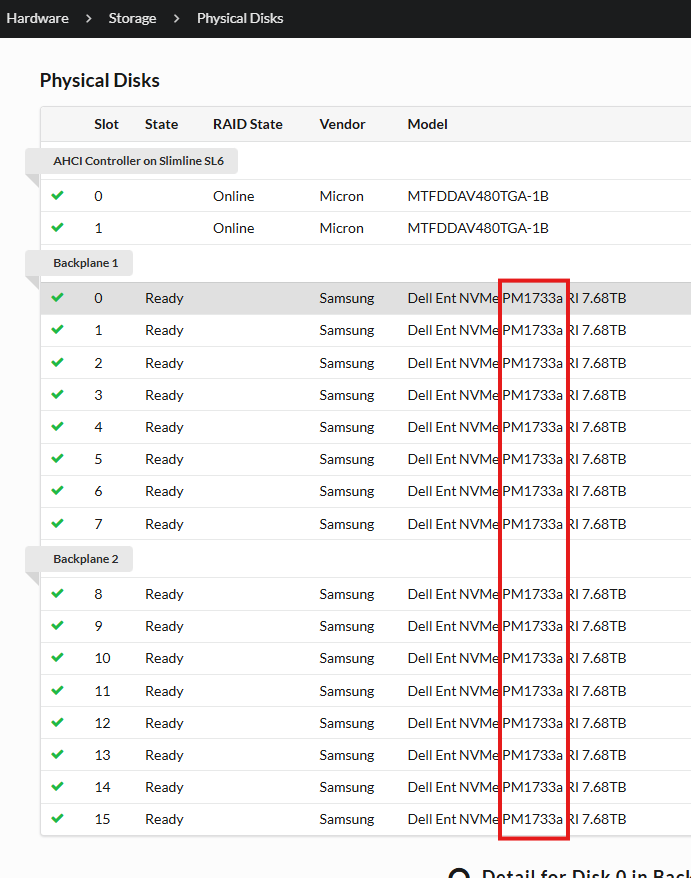Click the status check icon for slot 13

tap(57, 754)
